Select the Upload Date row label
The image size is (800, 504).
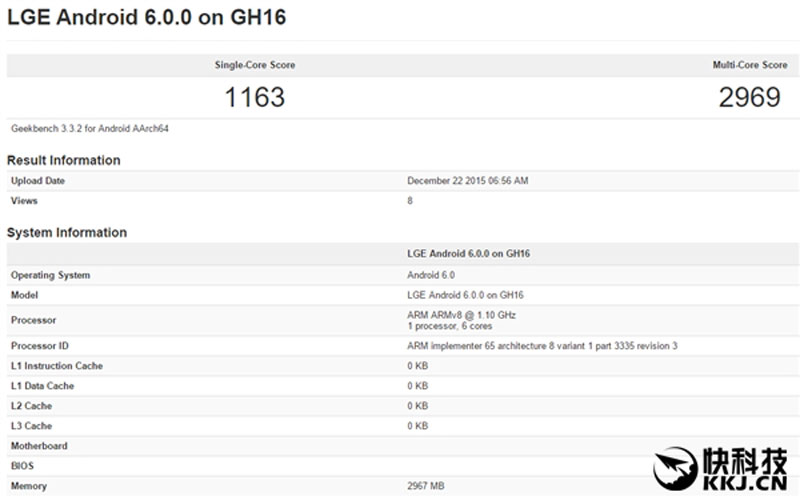click(x=38, y=181)
